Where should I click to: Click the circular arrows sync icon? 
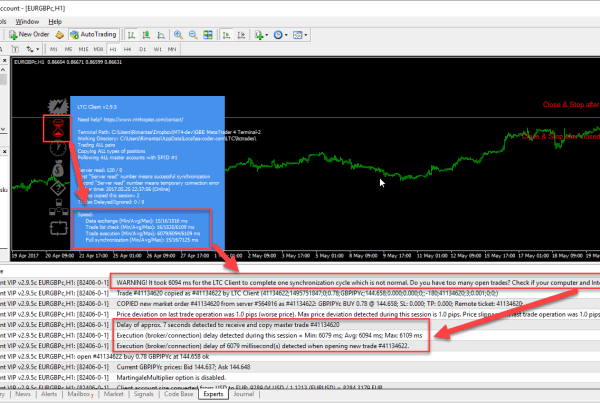[59, 228]
